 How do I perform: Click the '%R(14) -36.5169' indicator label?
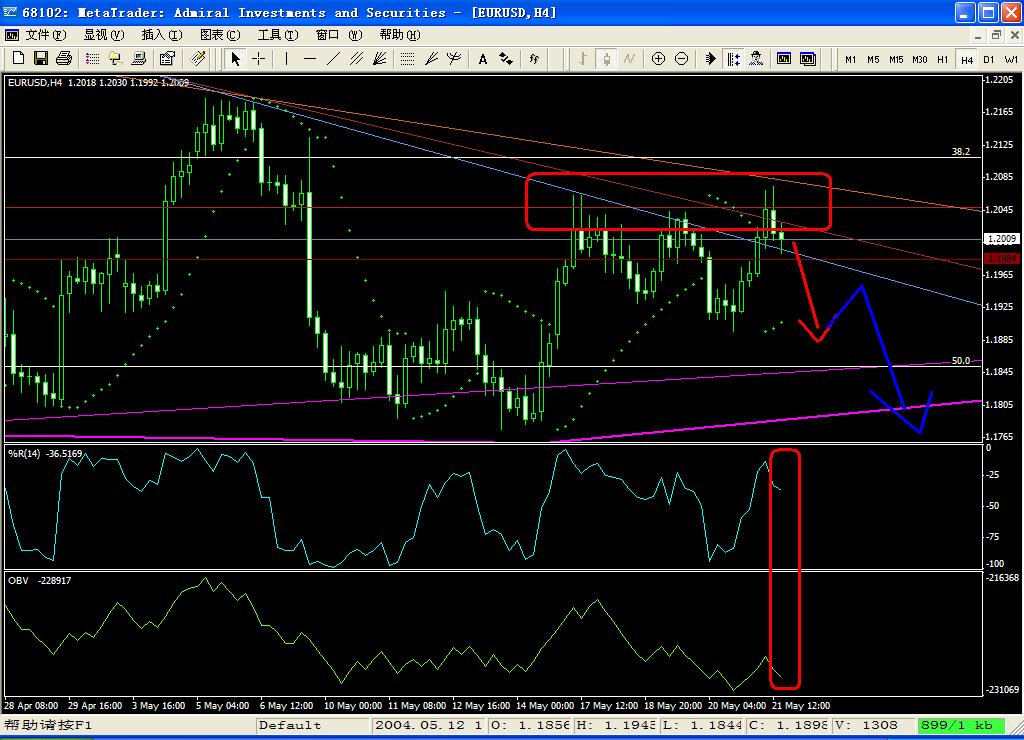45,453
